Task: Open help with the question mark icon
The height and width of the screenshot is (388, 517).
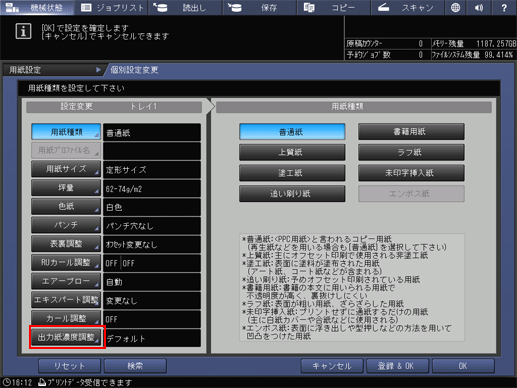Action: point(504,7)
